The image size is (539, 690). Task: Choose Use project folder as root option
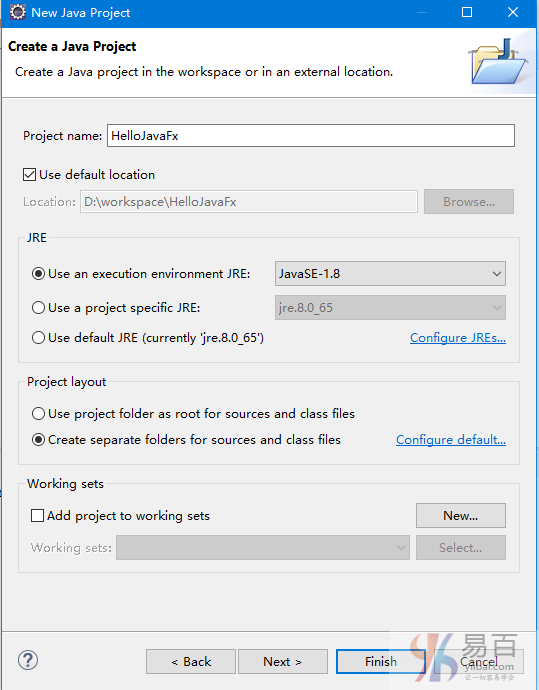point(38,414)
